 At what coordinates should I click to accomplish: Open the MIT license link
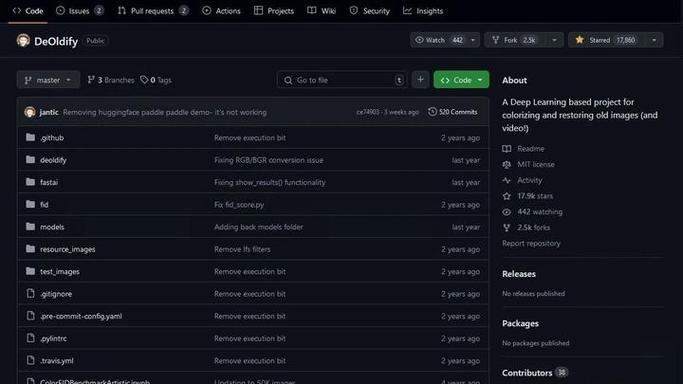coord(529,165)
